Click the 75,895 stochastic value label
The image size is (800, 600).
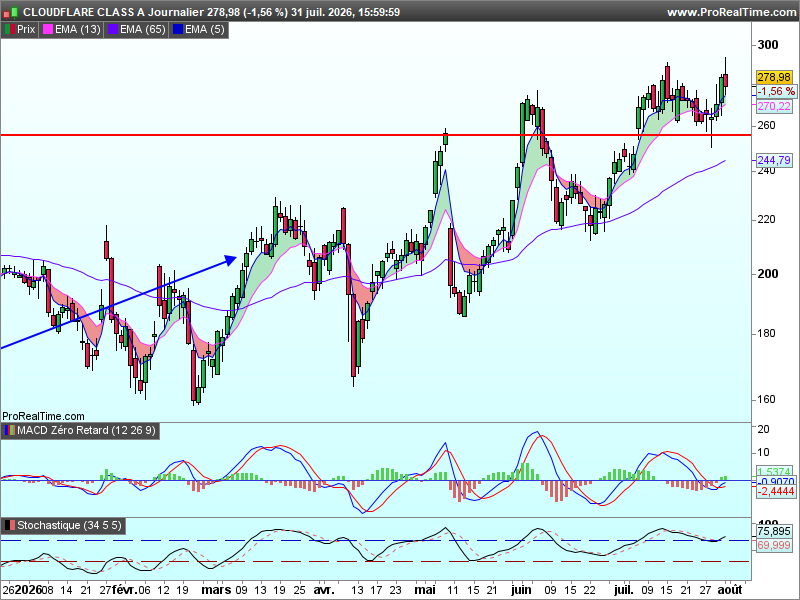774,532
